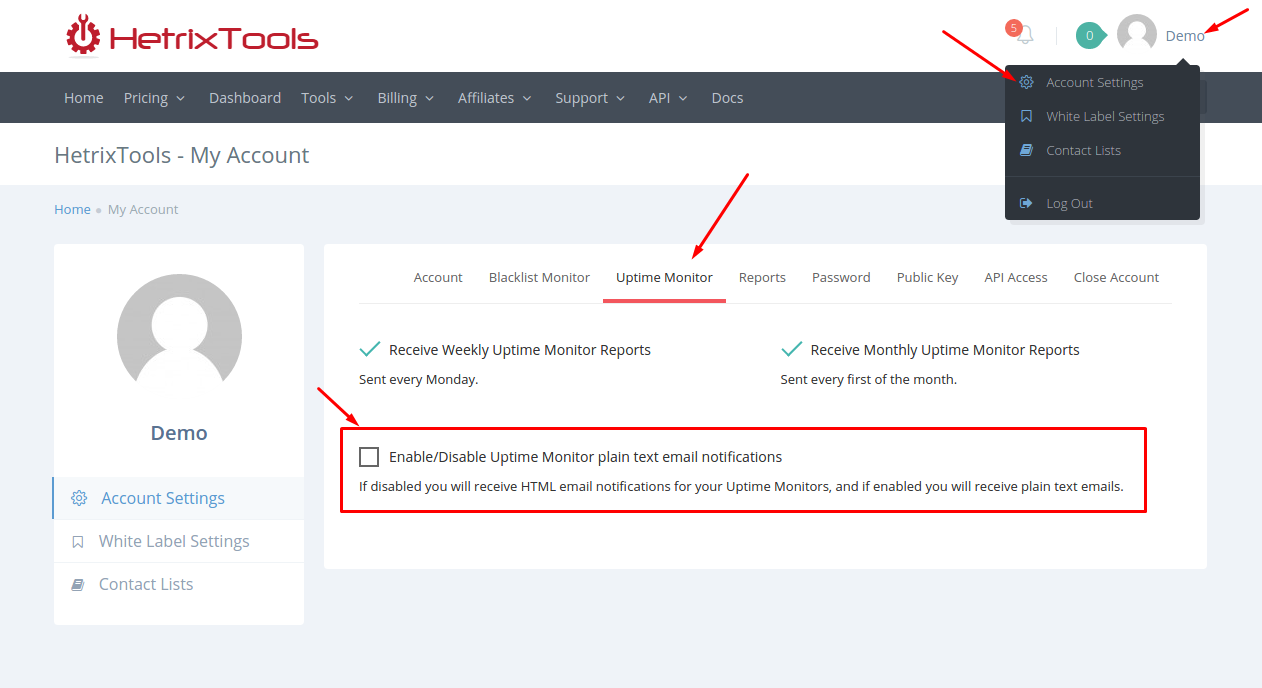Click the Log Out arrow icon
Image resolution: width=1262 pixels, height=688 pixels.
point(1026,203)
